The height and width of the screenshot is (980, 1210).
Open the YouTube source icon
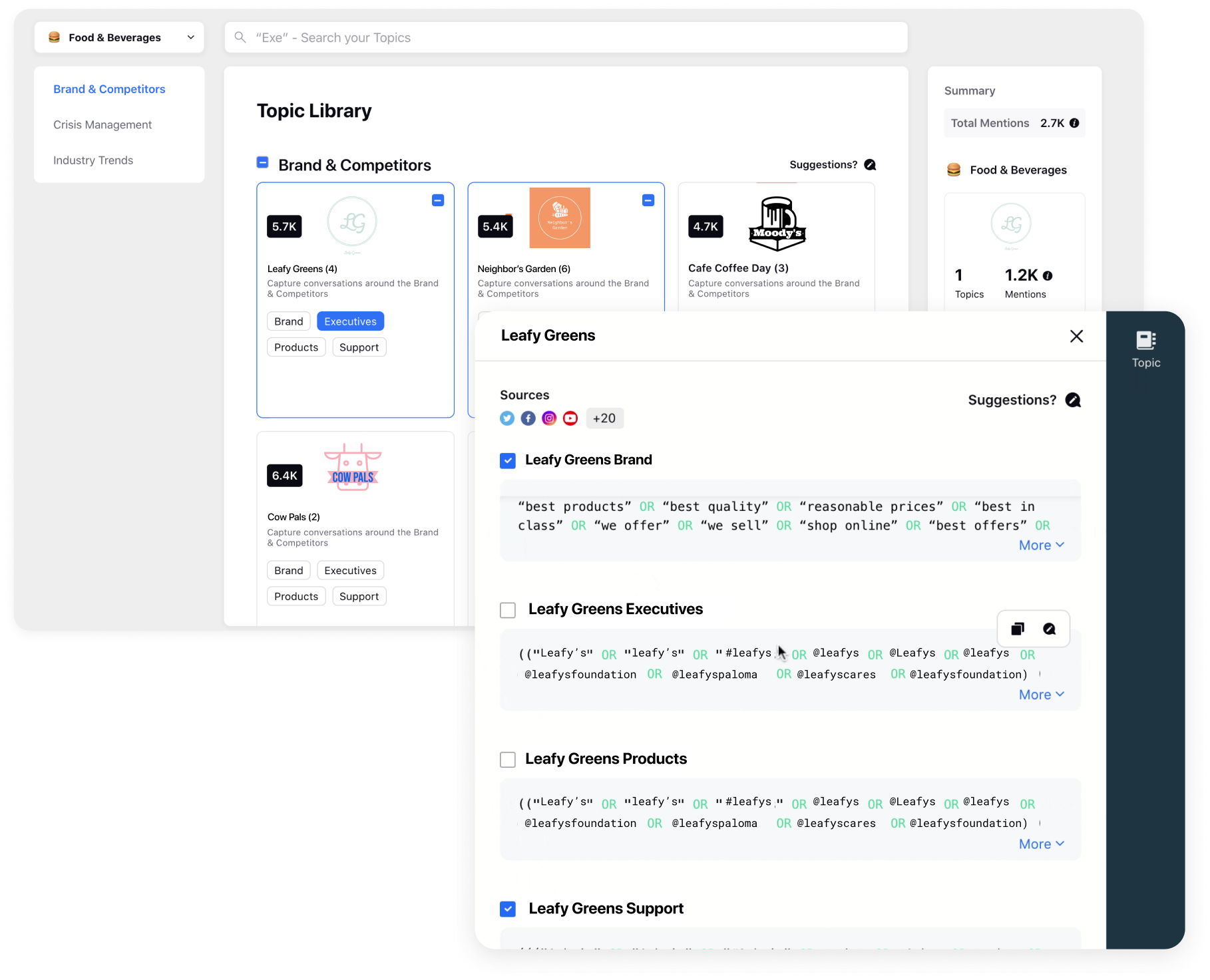click(x=570, y=418)
